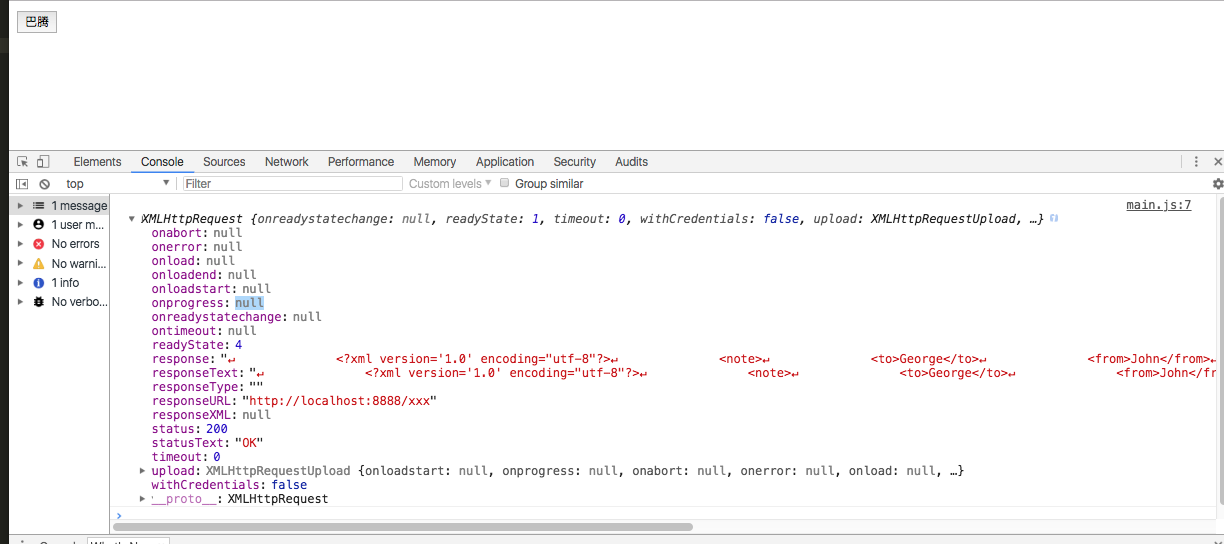Open the Elements tab
1224x544 pixels.
pyautogui.click(x=97, y=162)
